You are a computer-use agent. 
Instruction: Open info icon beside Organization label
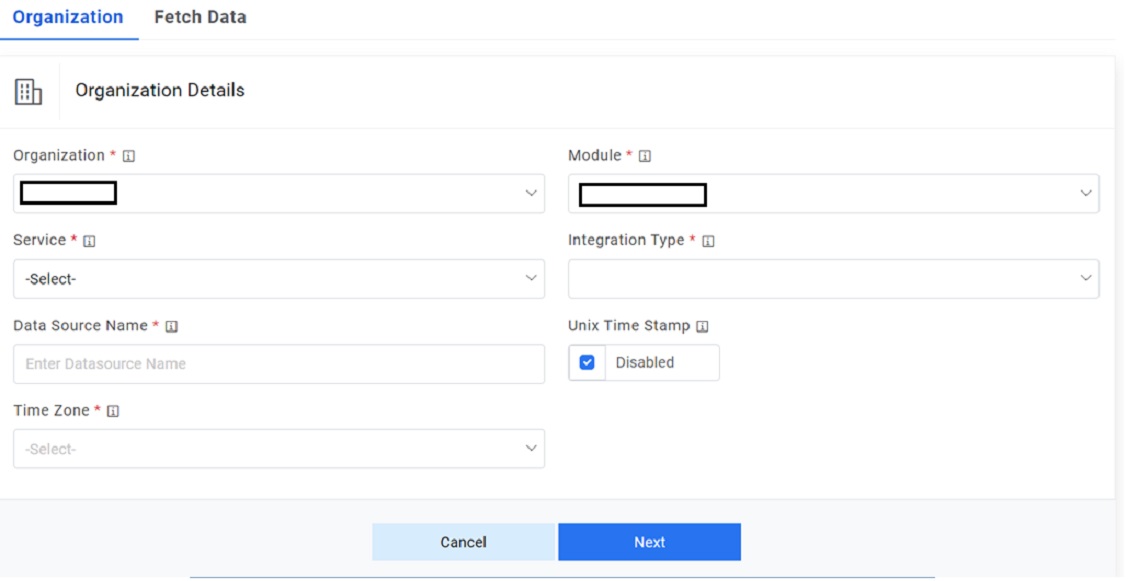[x=129, y=156]
